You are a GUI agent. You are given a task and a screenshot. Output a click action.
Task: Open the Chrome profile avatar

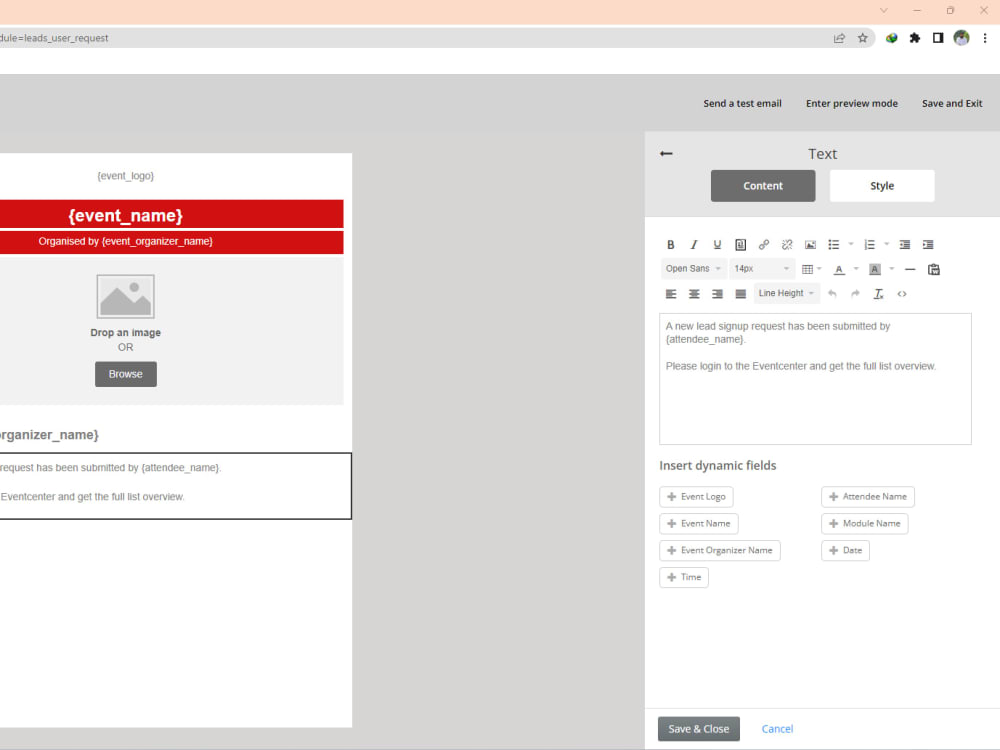pos(961,38)
